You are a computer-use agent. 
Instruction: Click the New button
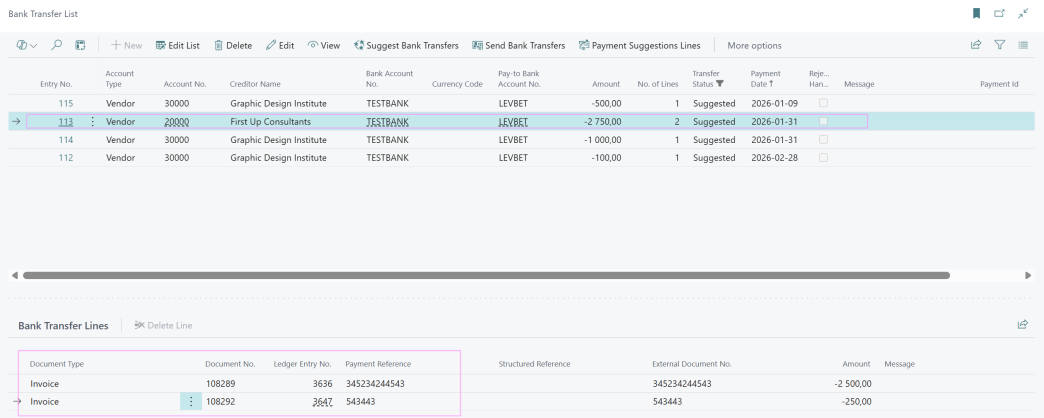pyautogui.click(x=127, y=45)
